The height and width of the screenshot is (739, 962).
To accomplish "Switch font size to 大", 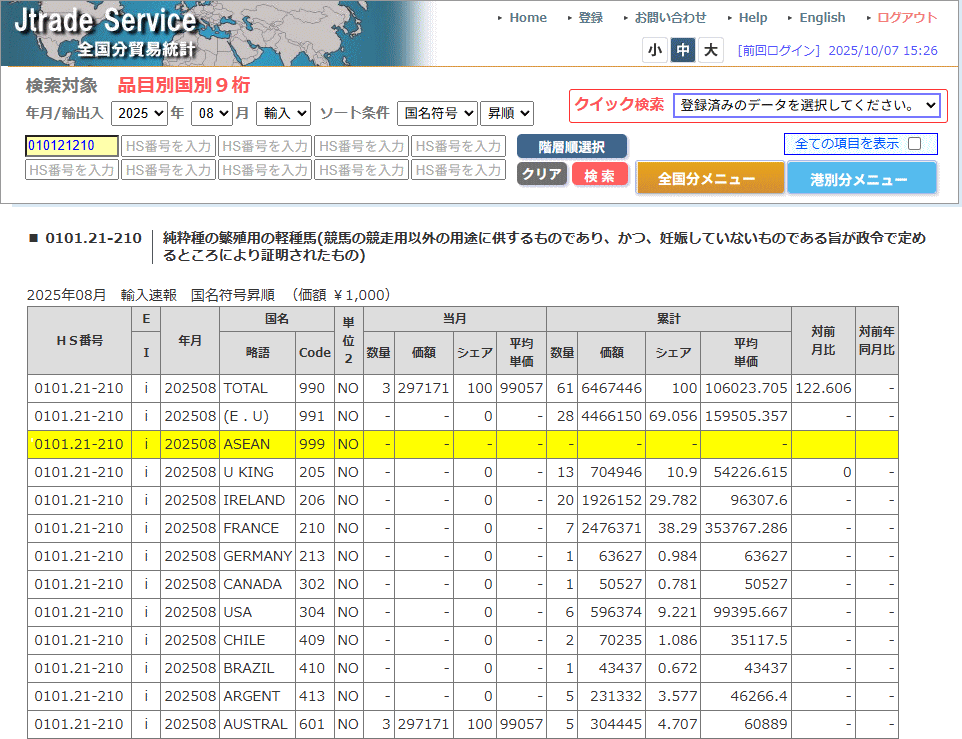I will pyautogui.click(x=708, y=49).
